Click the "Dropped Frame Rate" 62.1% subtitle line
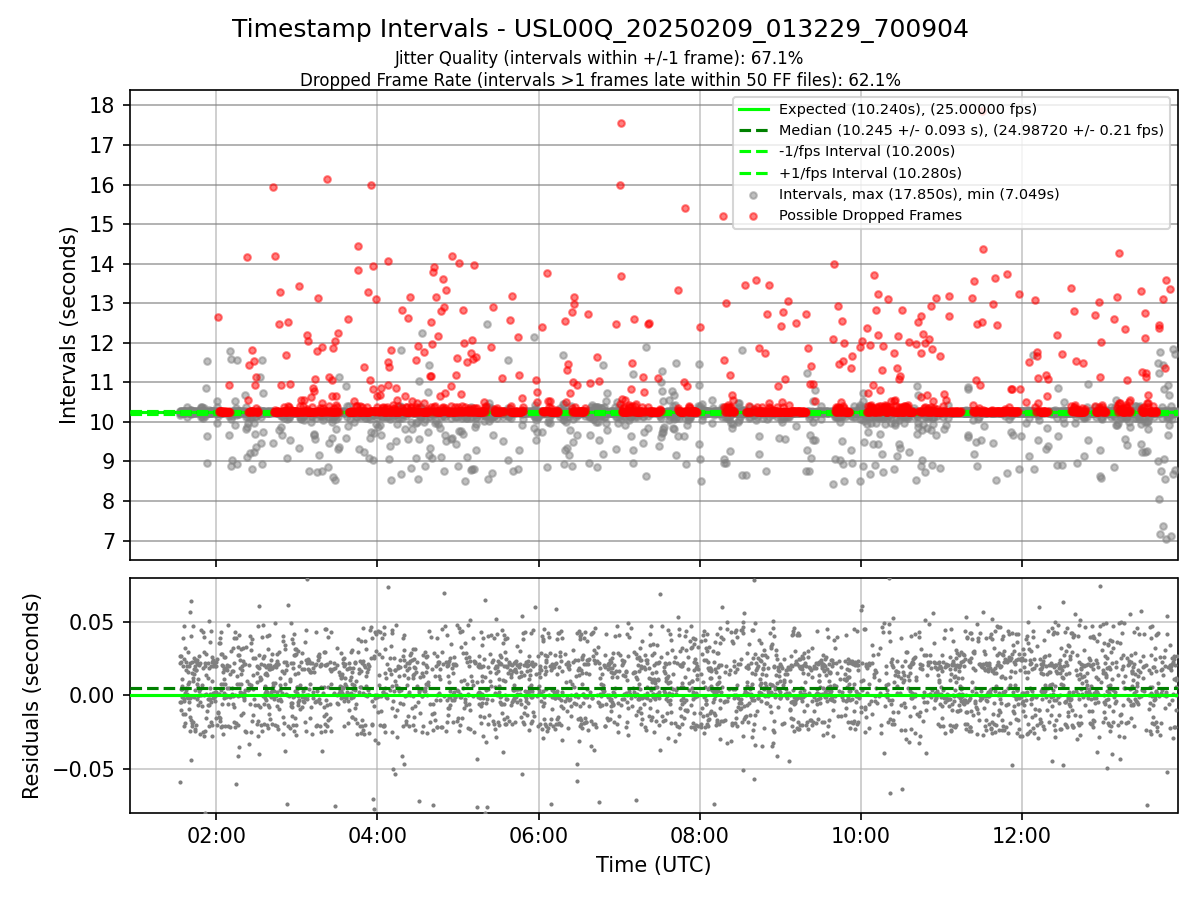Screen dimensions: 1200x900 [x=600, y=80]
